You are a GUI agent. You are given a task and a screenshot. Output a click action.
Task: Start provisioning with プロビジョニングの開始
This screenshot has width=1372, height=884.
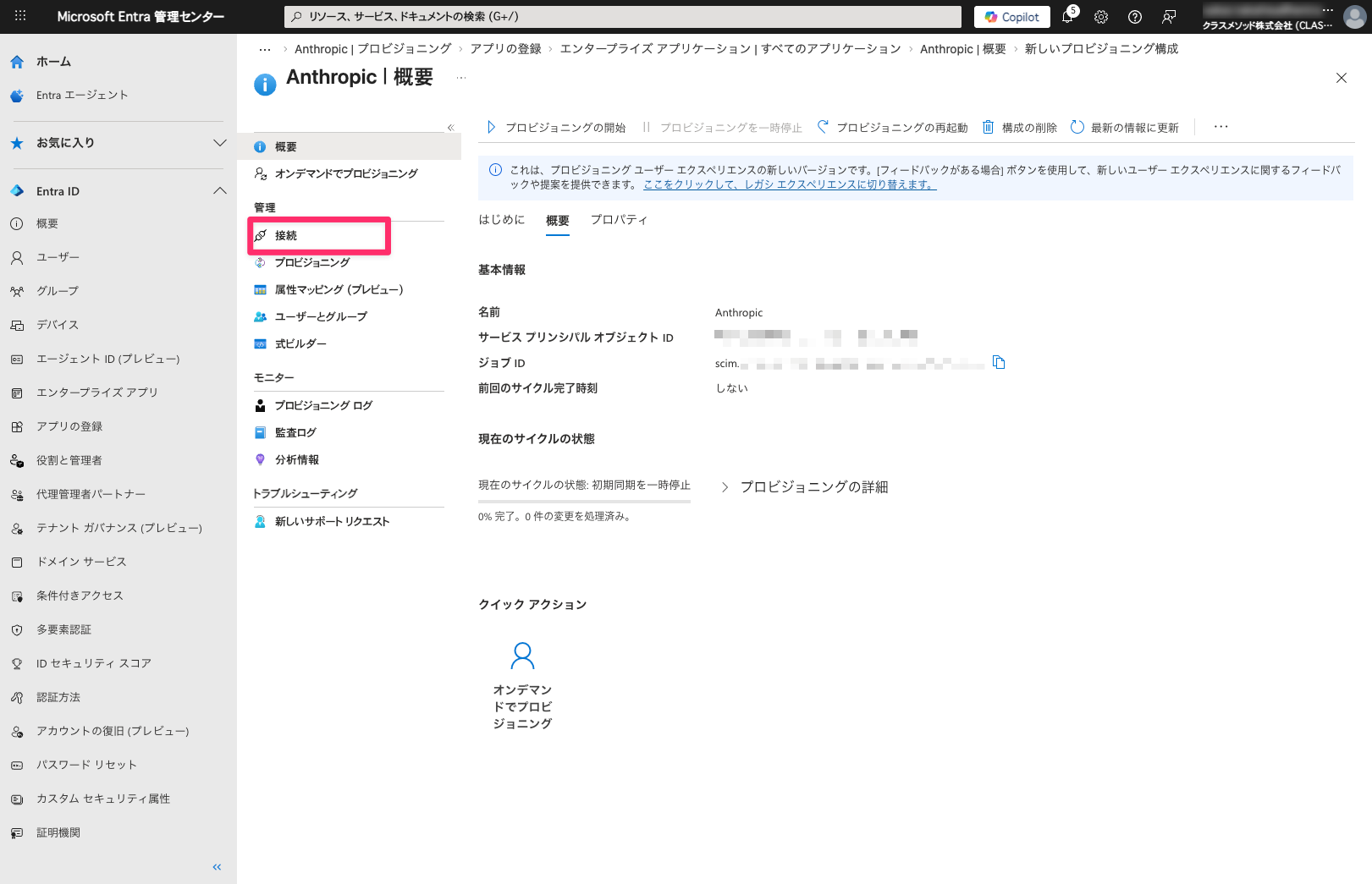coord(557,128)
